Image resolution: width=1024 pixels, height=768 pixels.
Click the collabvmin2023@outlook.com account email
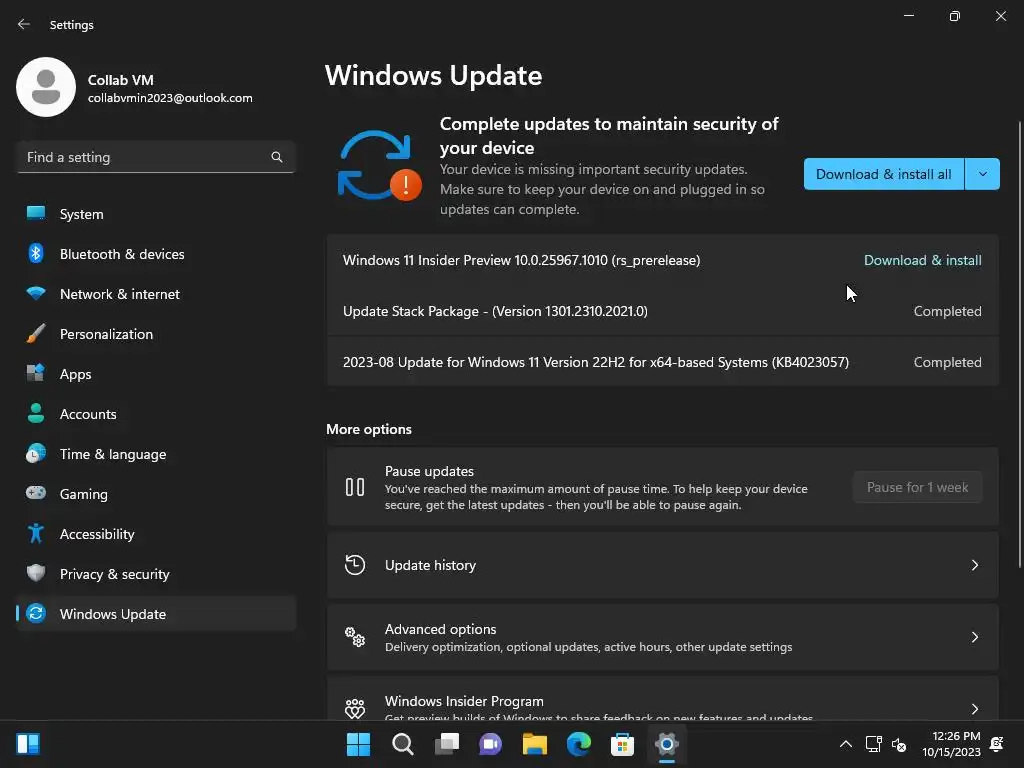pos(170,98)
